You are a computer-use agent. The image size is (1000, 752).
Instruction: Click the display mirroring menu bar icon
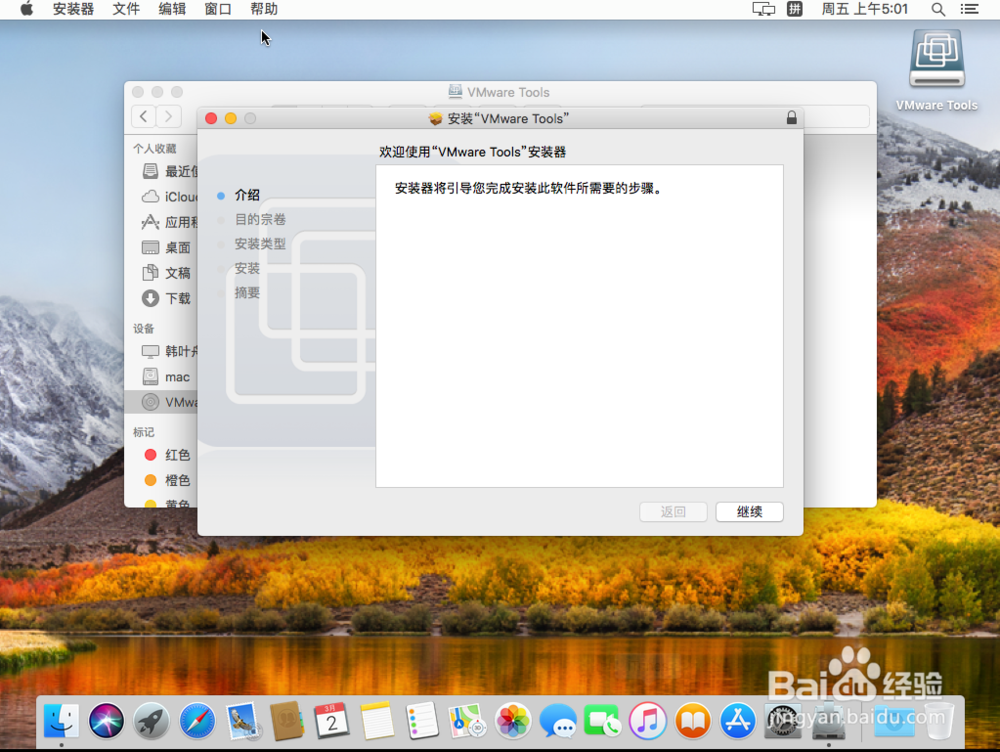pyautogui.click(x=763, y=9)
